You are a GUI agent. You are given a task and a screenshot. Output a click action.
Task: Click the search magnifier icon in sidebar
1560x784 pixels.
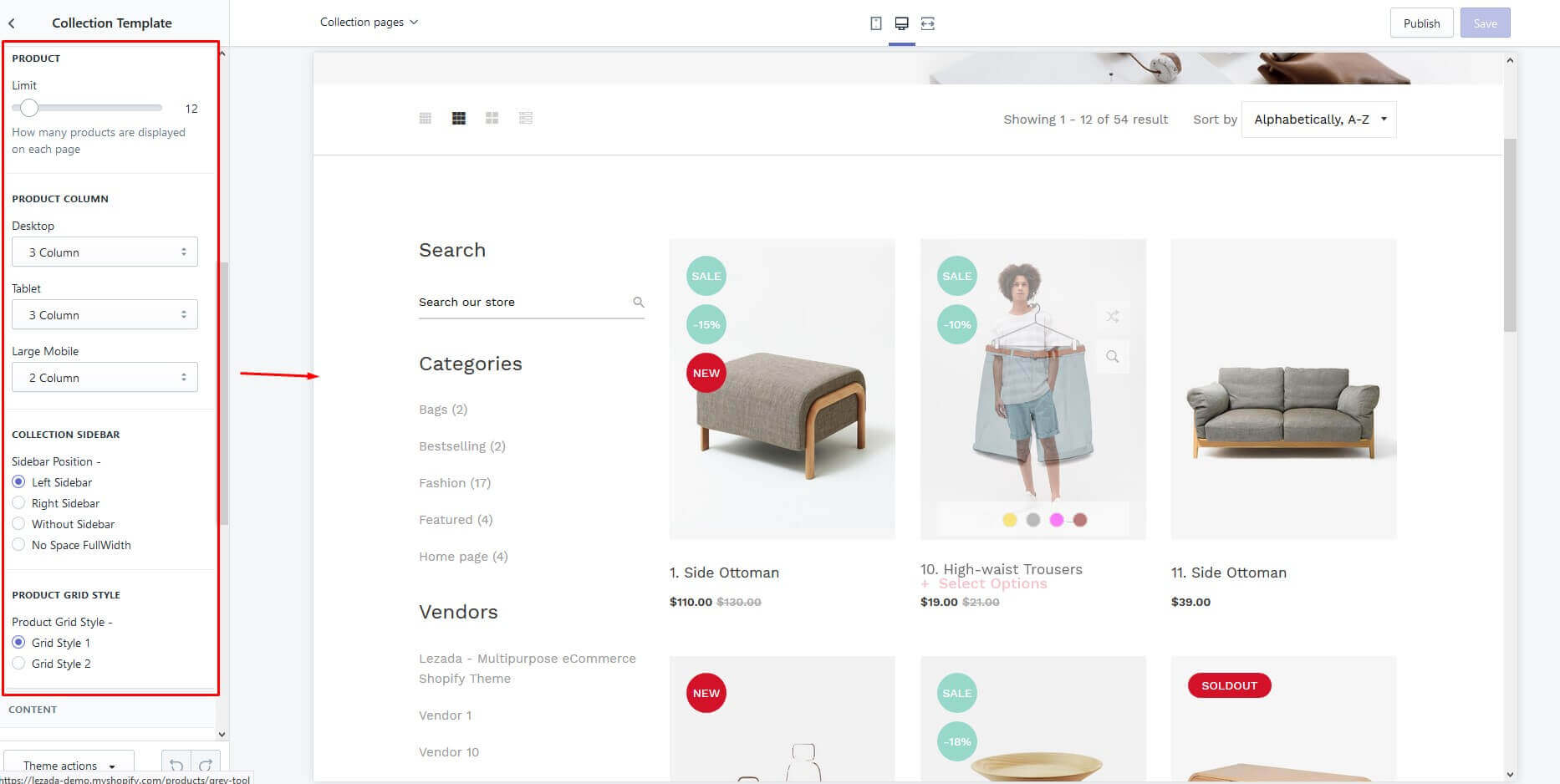click(x=639, y=302)
